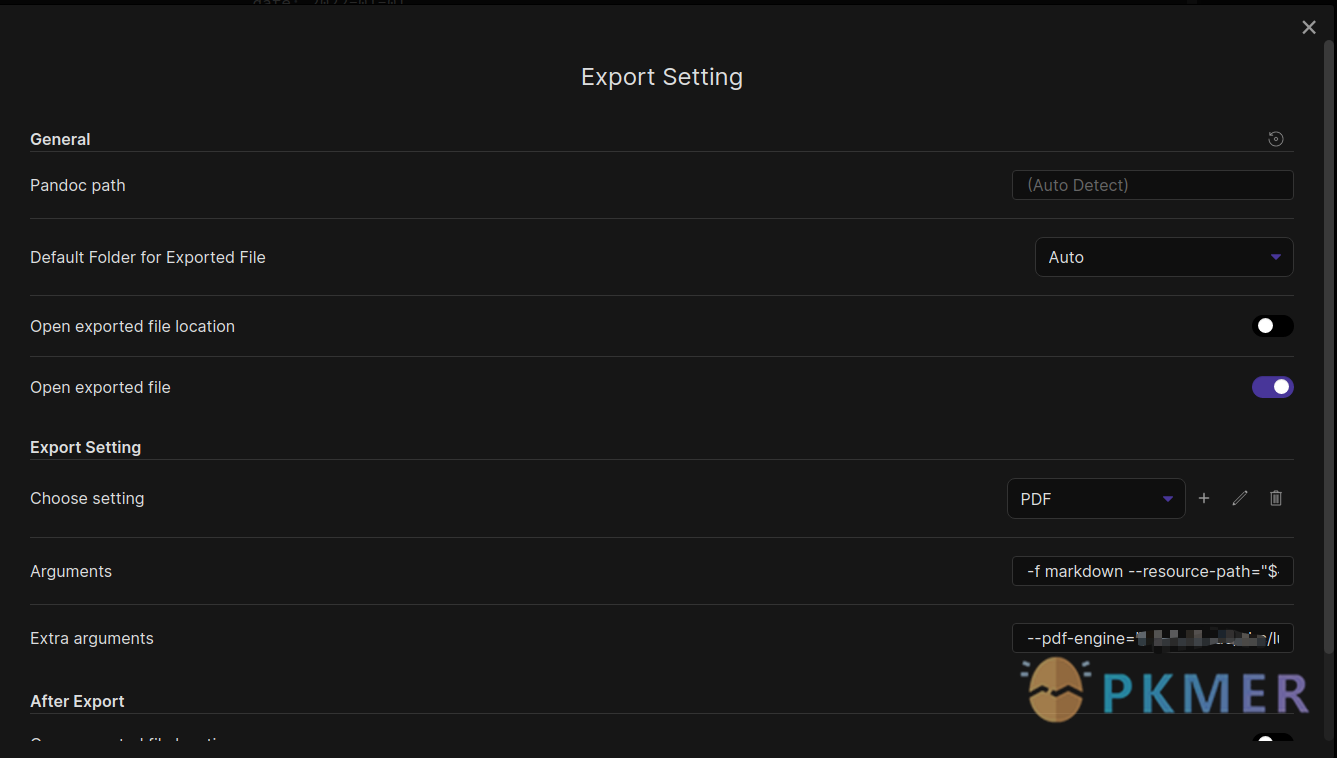The height and width of the screenshot is (758, 1337).
Task: Delete the PDF setting with the trash icon
Action: [x=1276, y=498]
